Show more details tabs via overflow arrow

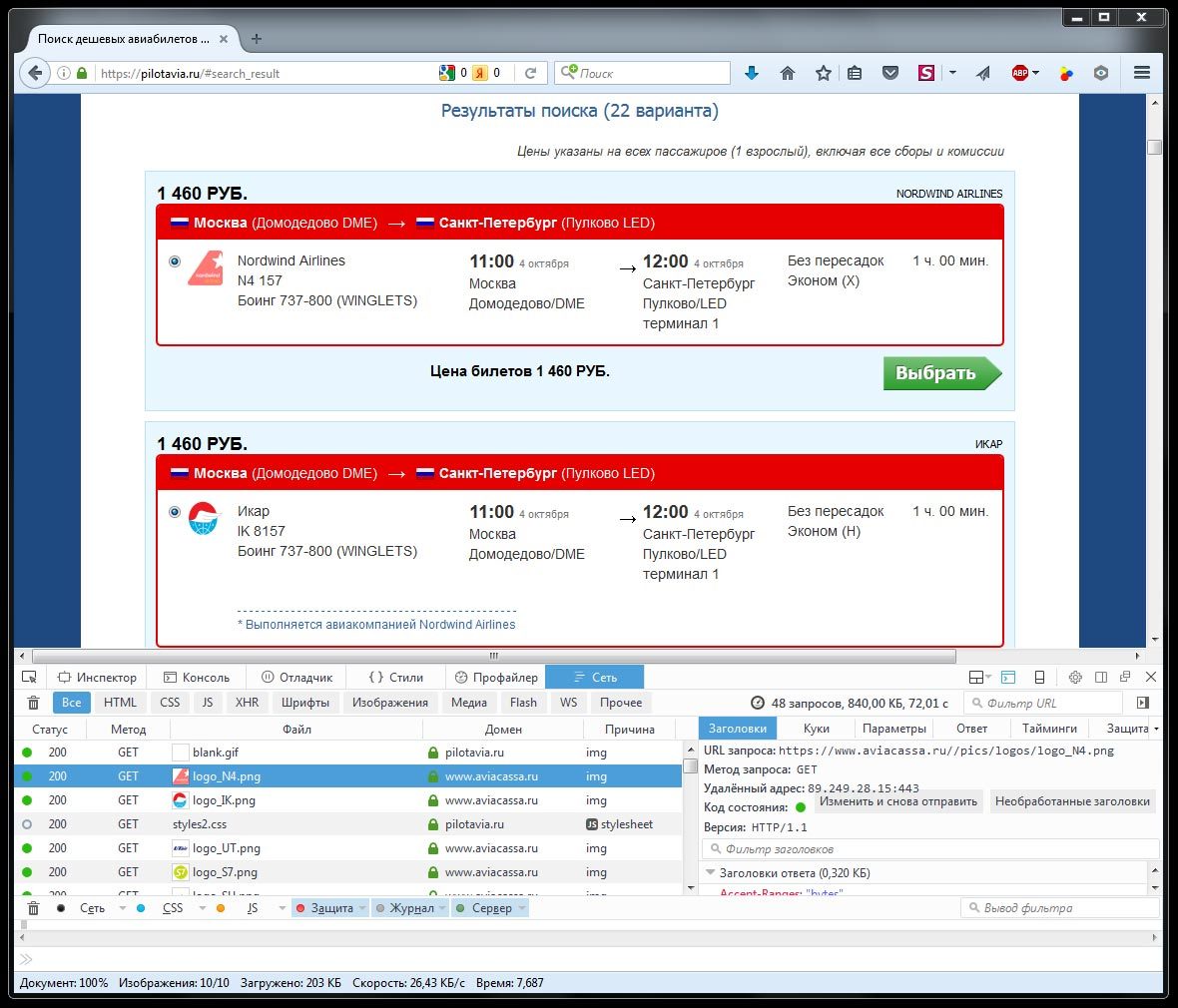pyautogui.click(x=1156, y=729)
